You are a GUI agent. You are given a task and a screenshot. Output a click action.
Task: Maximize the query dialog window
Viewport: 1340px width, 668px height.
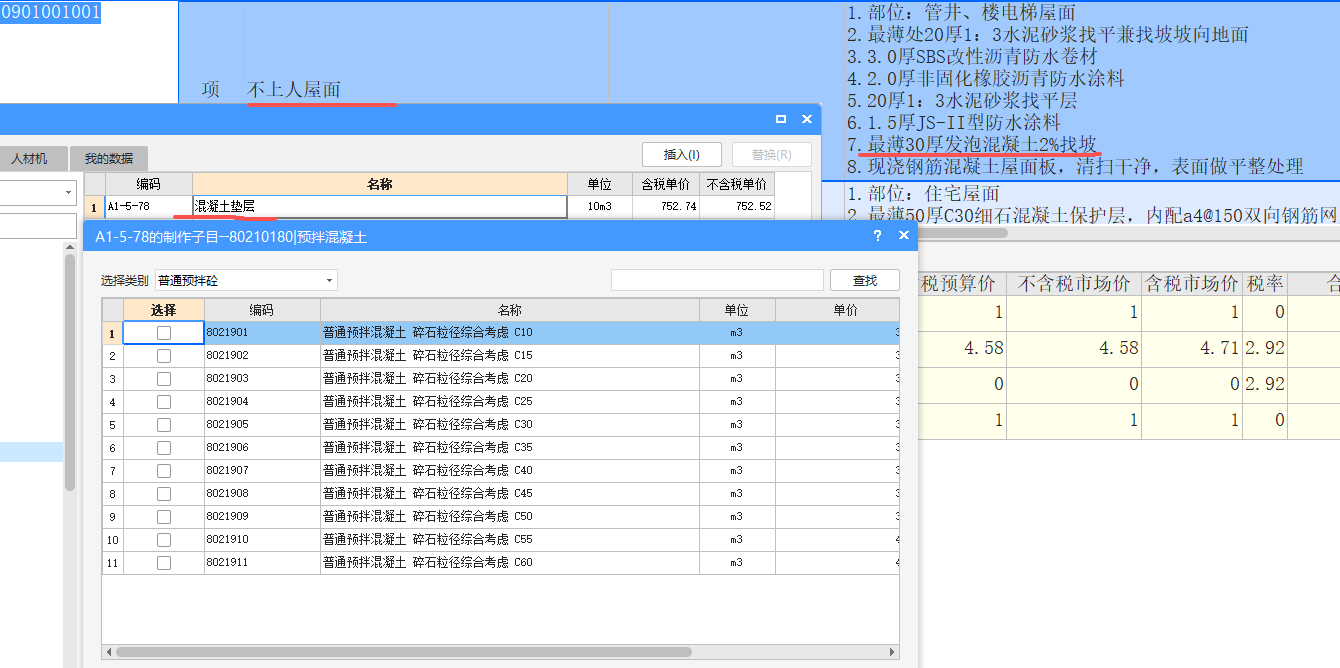click(x=781, y=119)
